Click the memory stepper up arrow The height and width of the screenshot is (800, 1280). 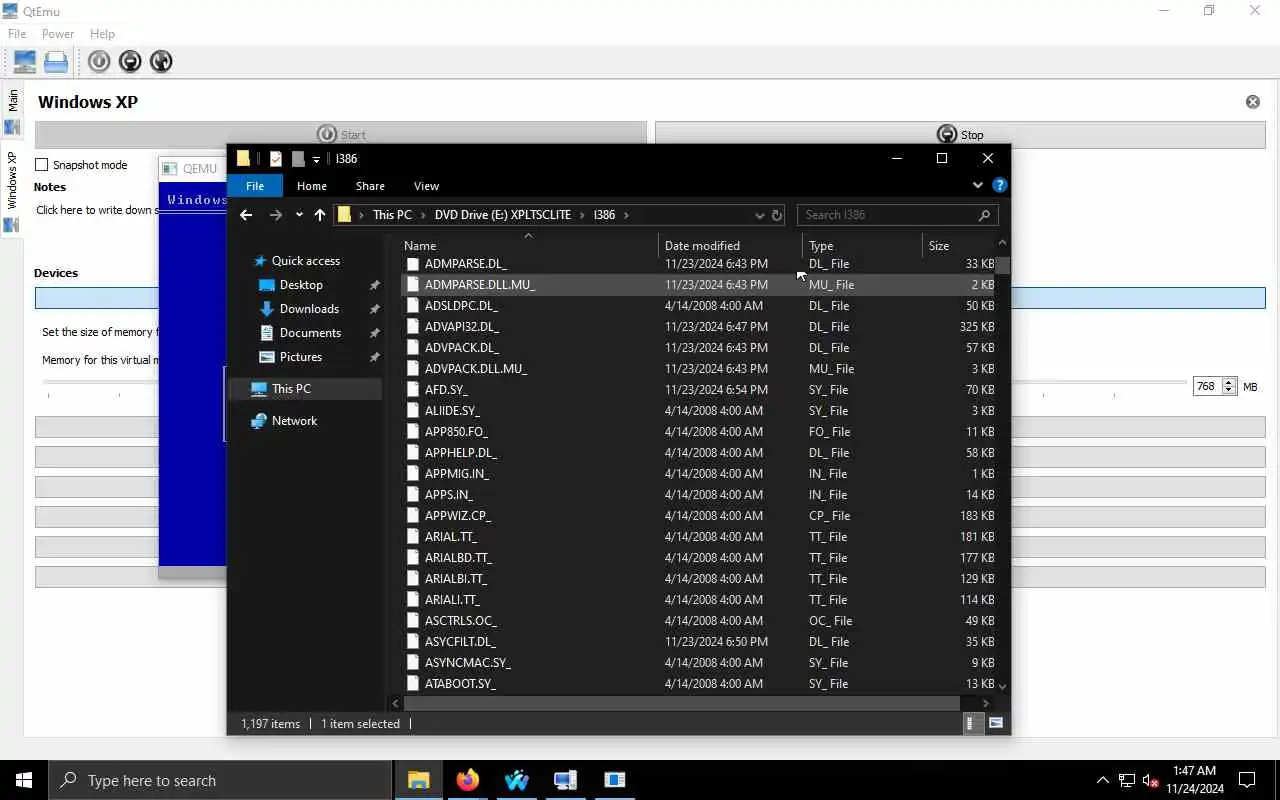1230,382
